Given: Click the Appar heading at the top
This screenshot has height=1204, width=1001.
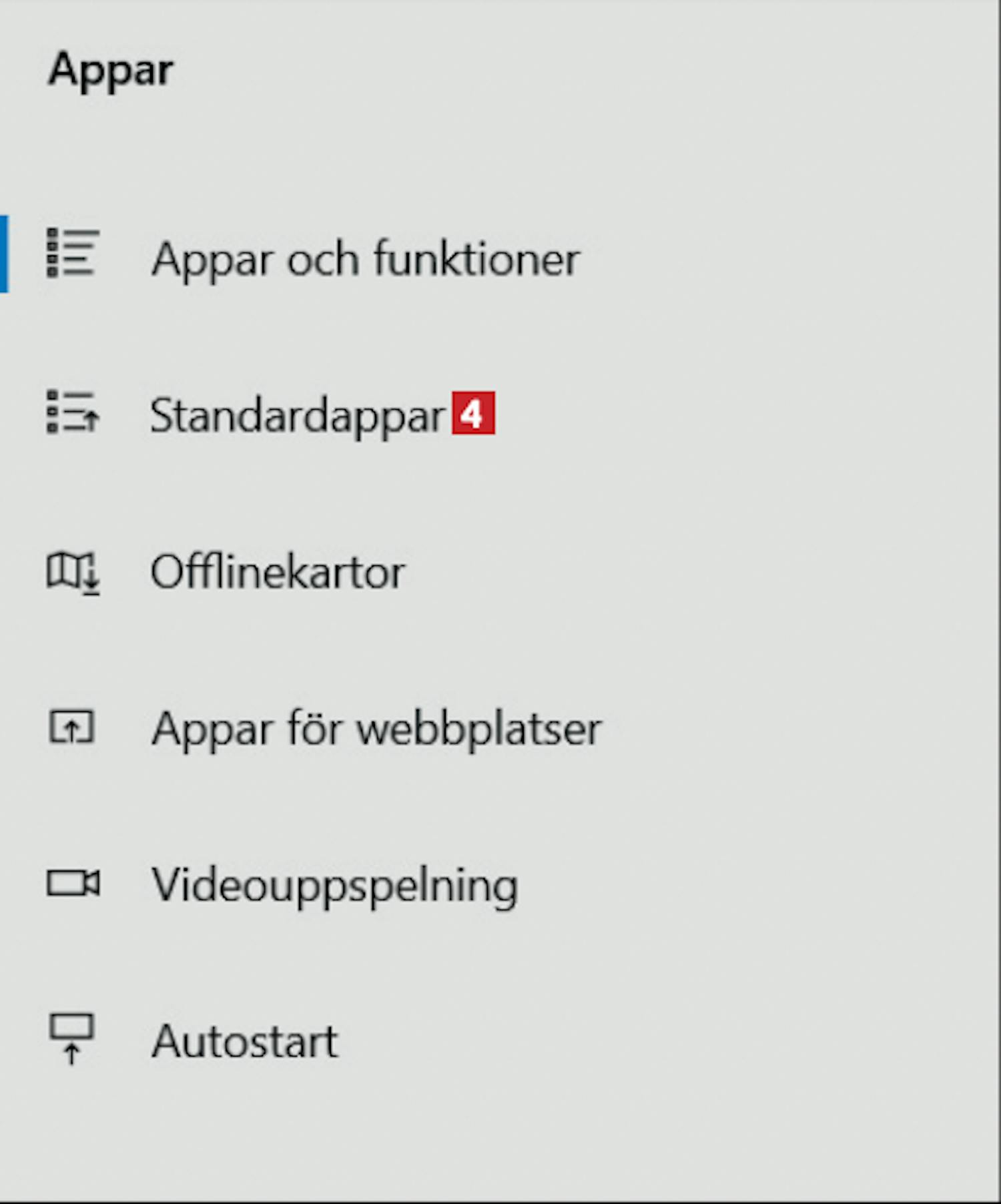Looking at the screenshot, I should tap(111, 71).
